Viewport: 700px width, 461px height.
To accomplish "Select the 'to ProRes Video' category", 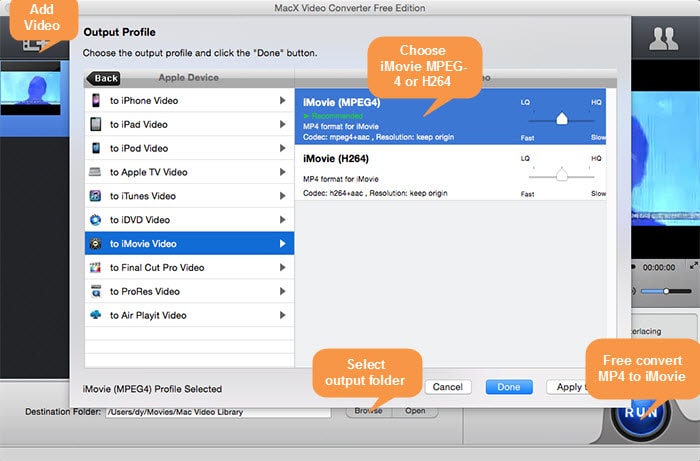I will coord(189,291).
